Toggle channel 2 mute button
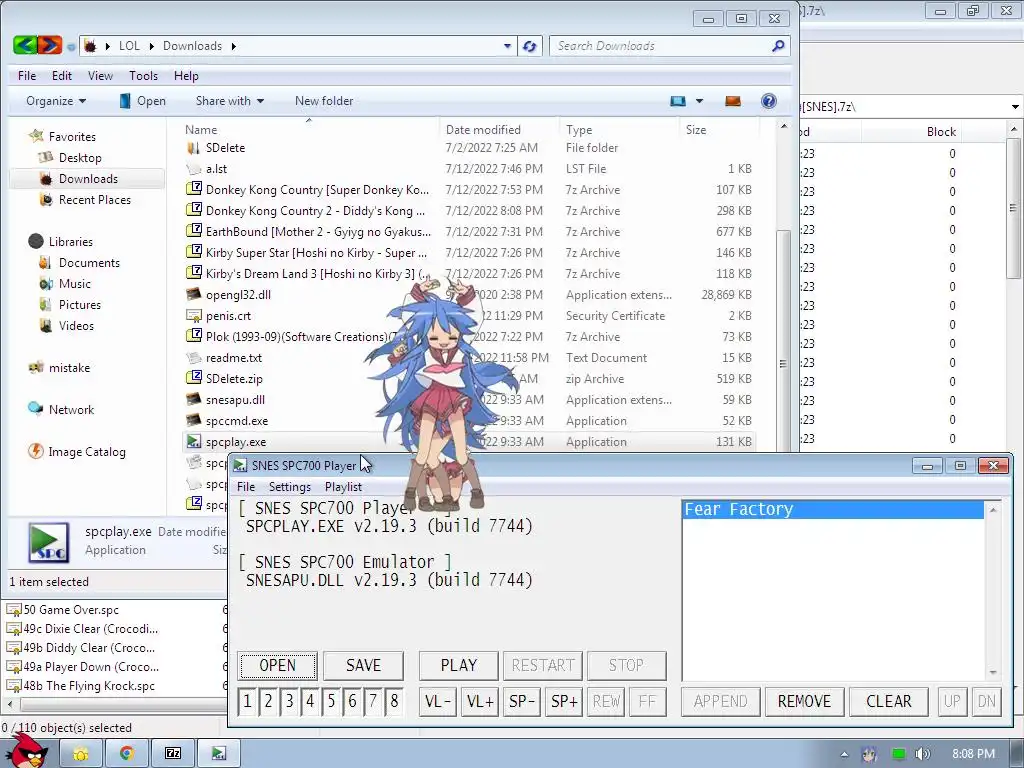Viewport: 1024px width, 768px height. point(268,701)
